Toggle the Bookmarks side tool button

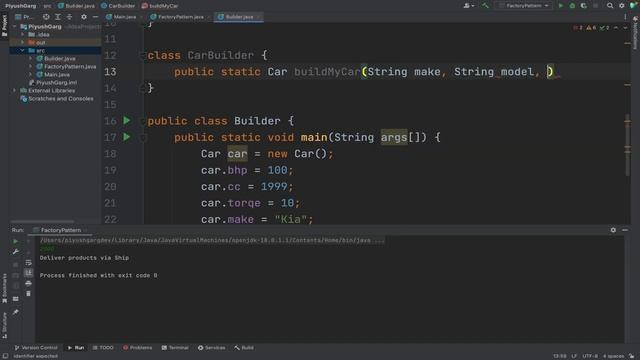click(x=4, y=288)
